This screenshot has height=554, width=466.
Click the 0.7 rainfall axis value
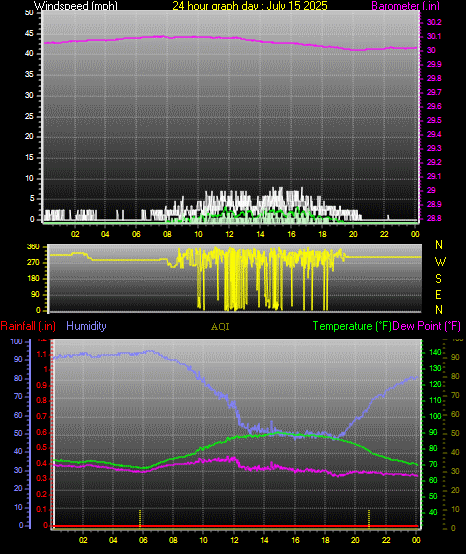tap(42, 416)
